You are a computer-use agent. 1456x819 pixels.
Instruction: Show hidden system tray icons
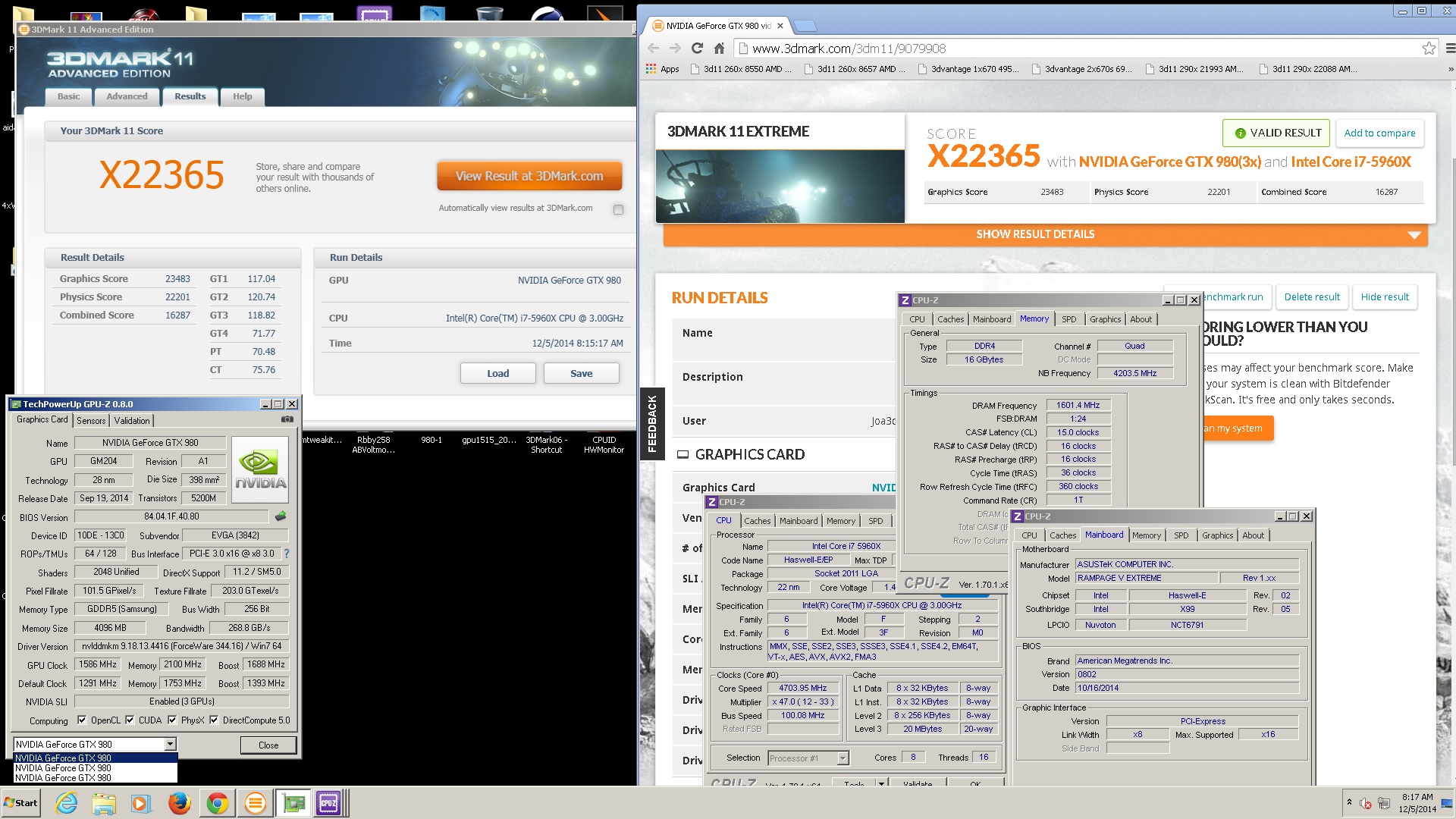[x=1348, y=802]
